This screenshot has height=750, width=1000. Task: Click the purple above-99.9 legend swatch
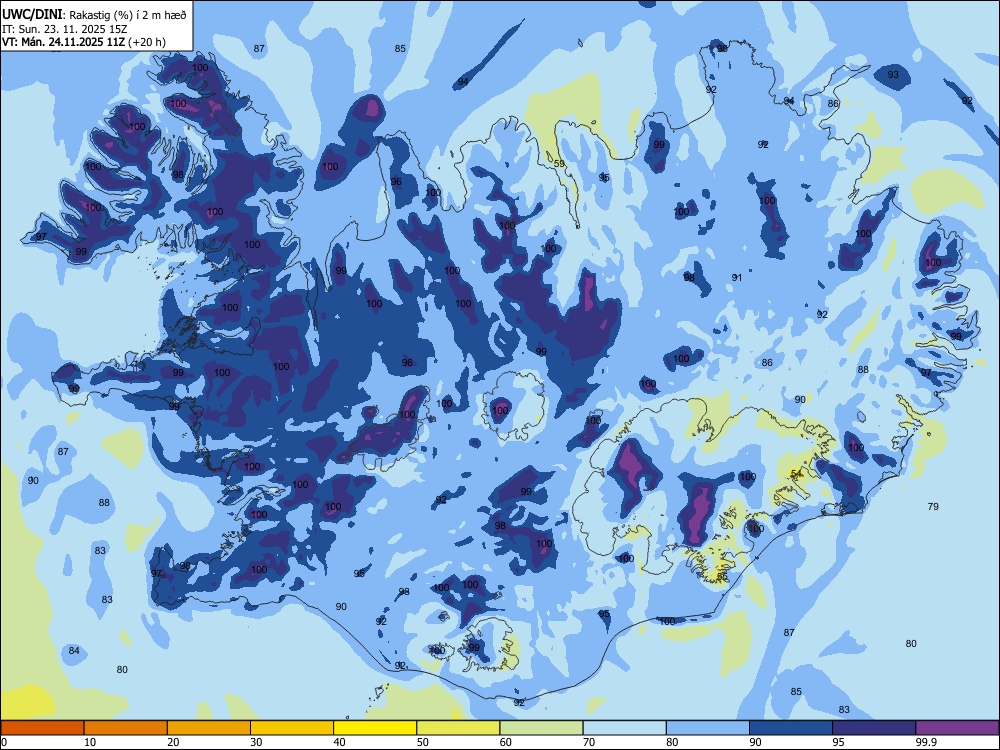(957, 728)
